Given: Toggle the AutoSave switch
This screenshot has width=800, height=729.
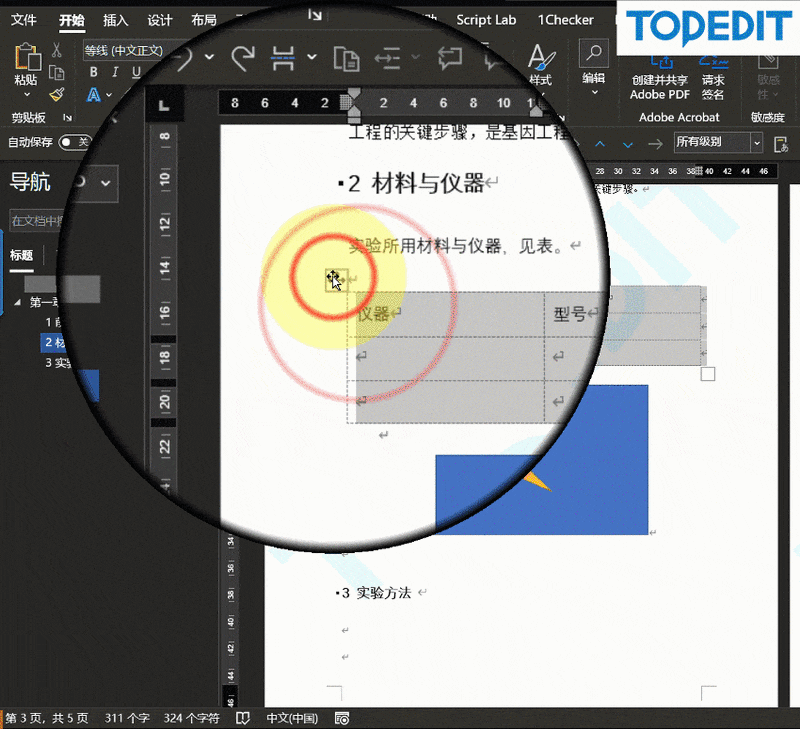Looking at the screenshot, I should (75, 142).
